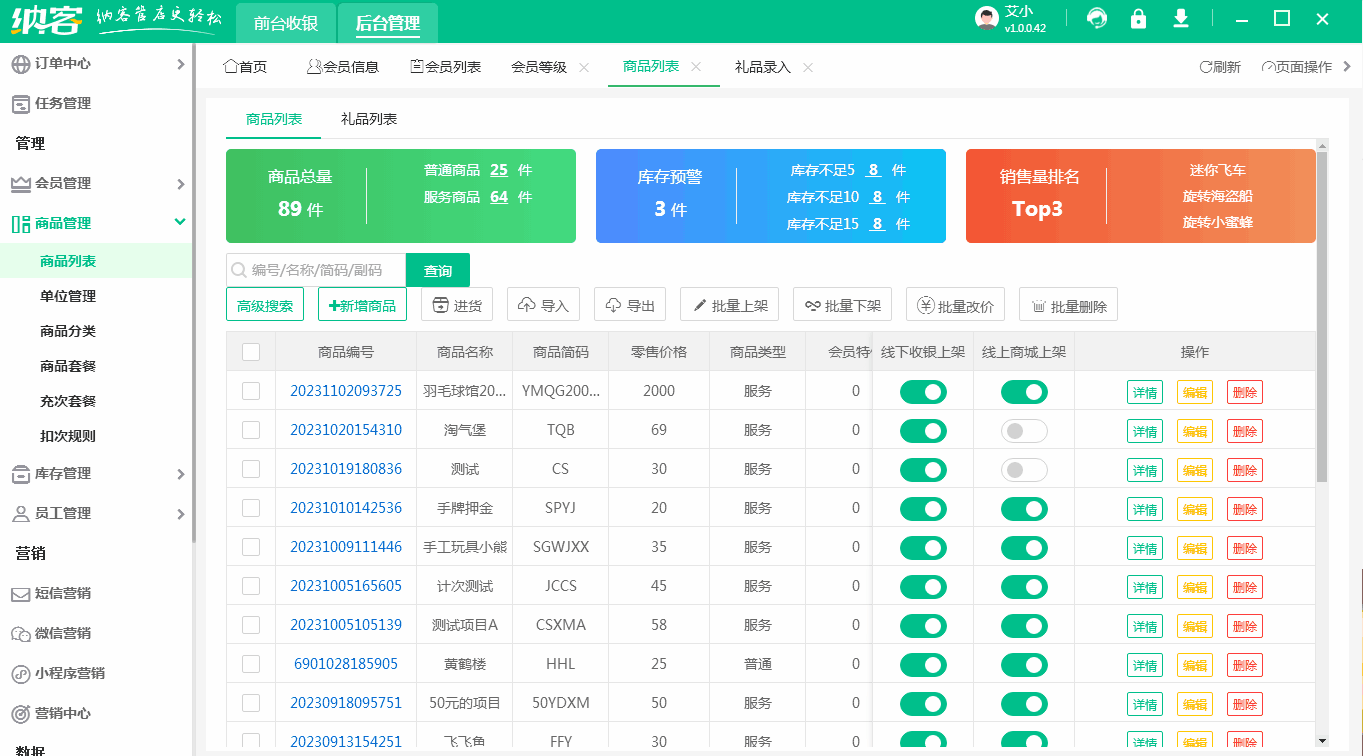1363x756 pixels.
Task: Expand the 会员管理 sidebar section
Action: [95, 183]
